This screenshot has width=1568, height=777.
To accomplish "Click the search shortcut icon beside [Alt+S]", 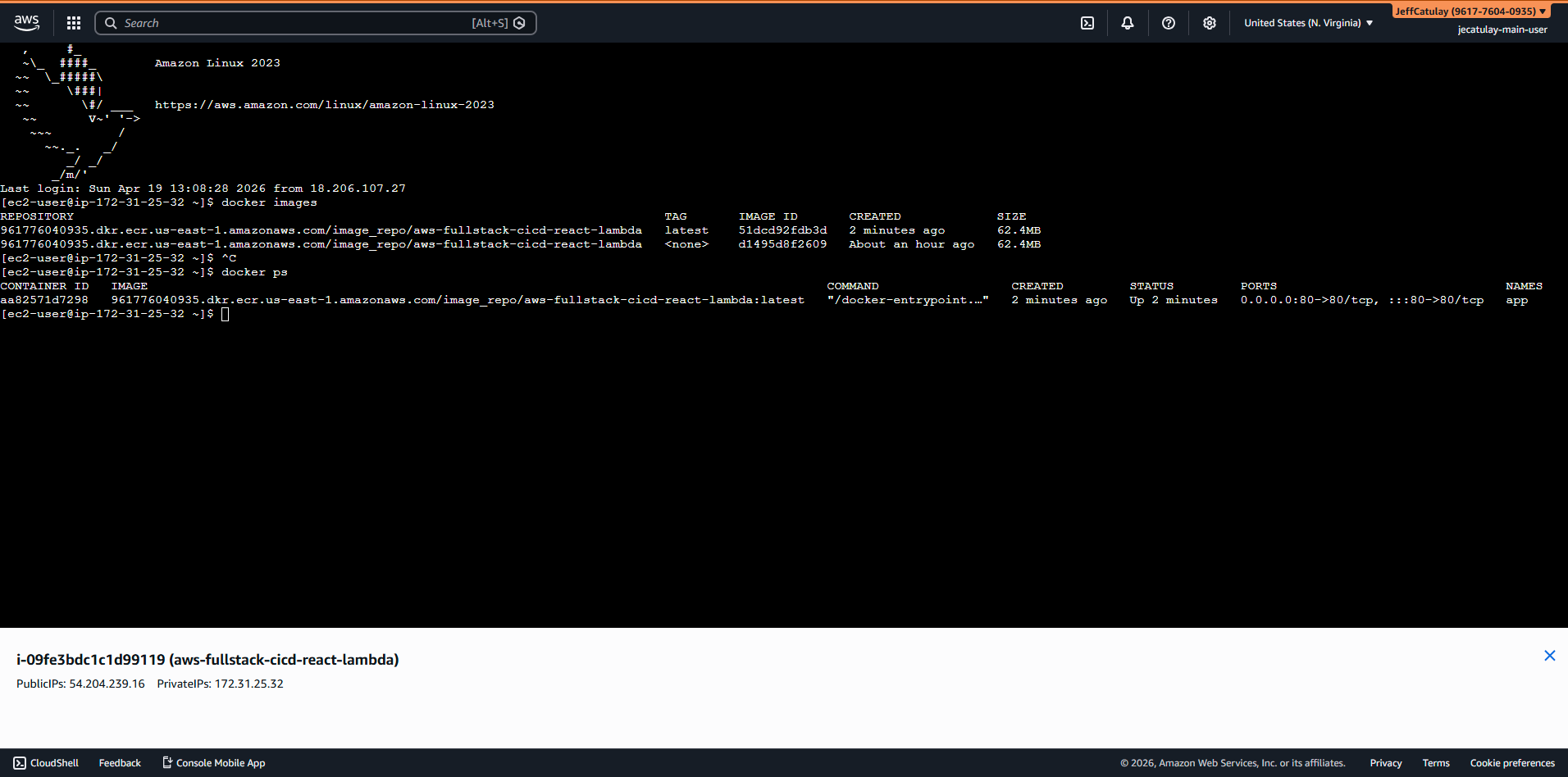I will coord(519,23).
